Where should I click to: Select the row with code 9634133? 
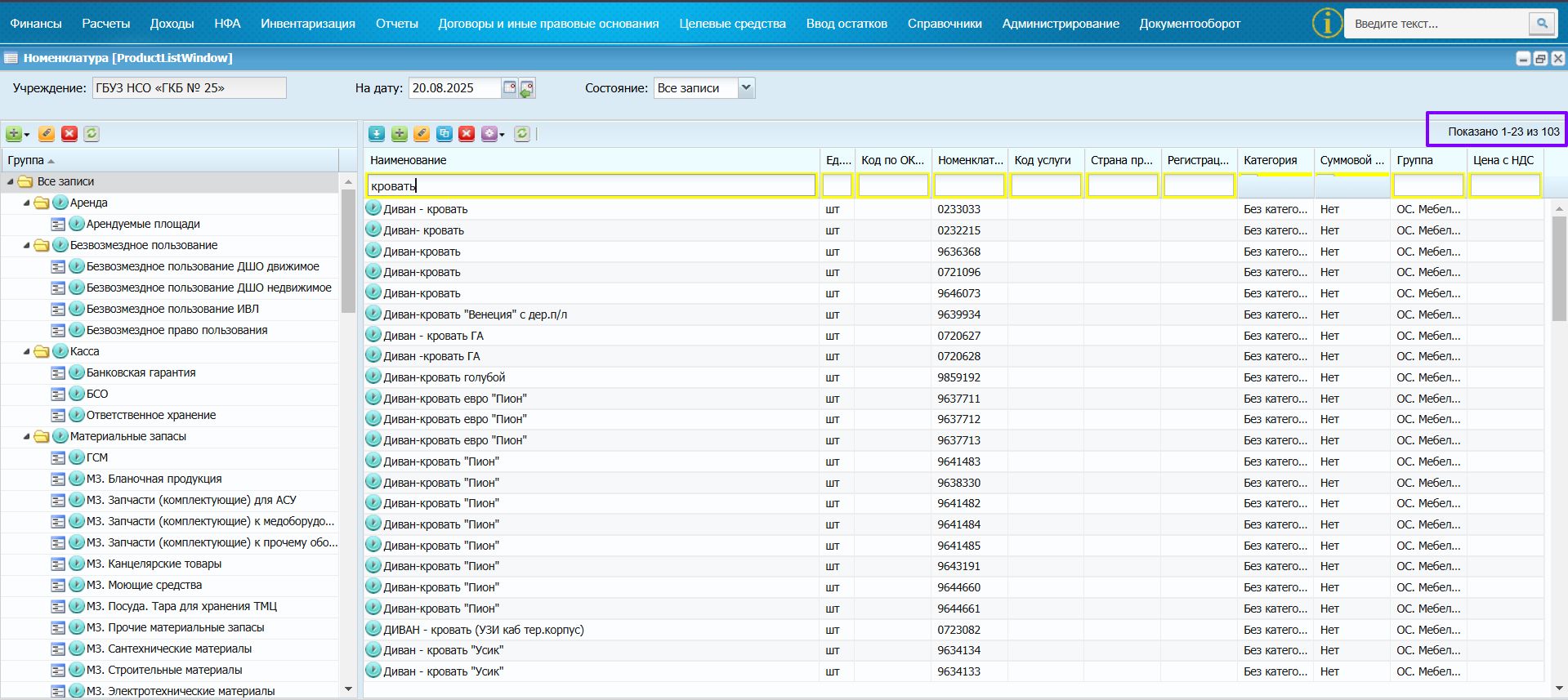tap(954, 671)
